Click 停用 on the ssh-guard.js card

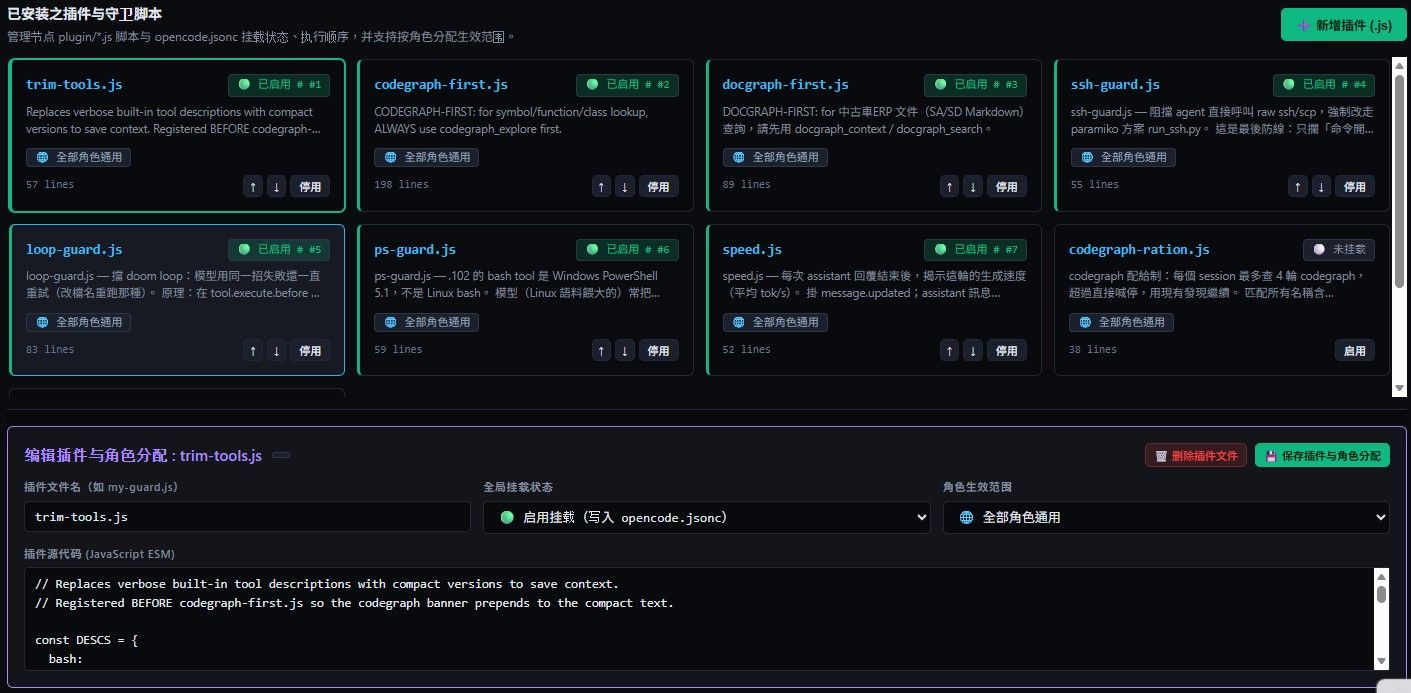1355,186
